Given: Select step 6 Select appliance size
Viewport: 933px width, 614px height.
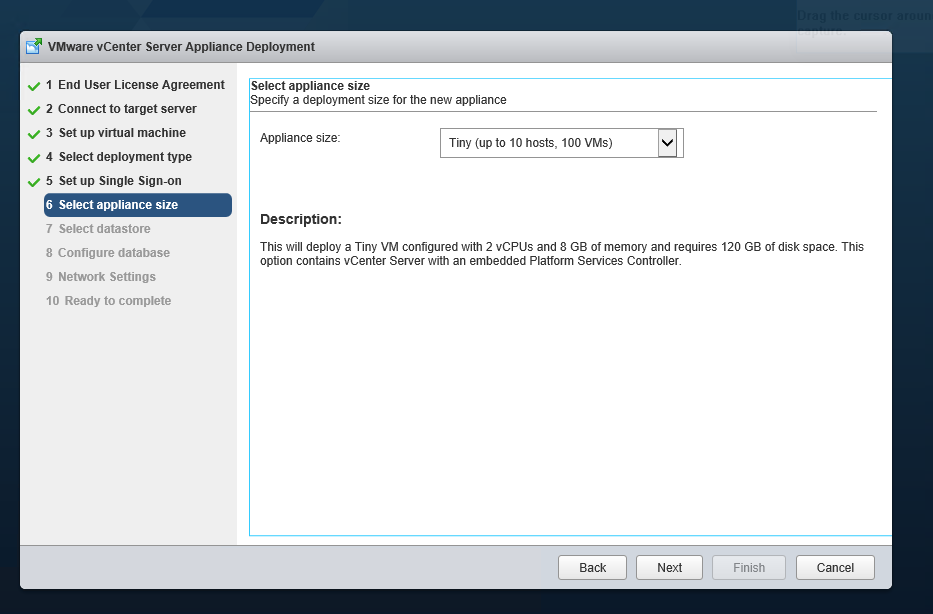Looking at the screenshot, I should click(138, 205).
